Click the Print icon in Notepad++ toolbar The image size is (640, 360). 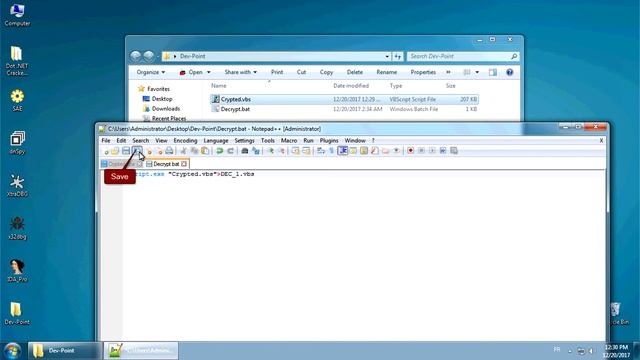tap(169, 151)
